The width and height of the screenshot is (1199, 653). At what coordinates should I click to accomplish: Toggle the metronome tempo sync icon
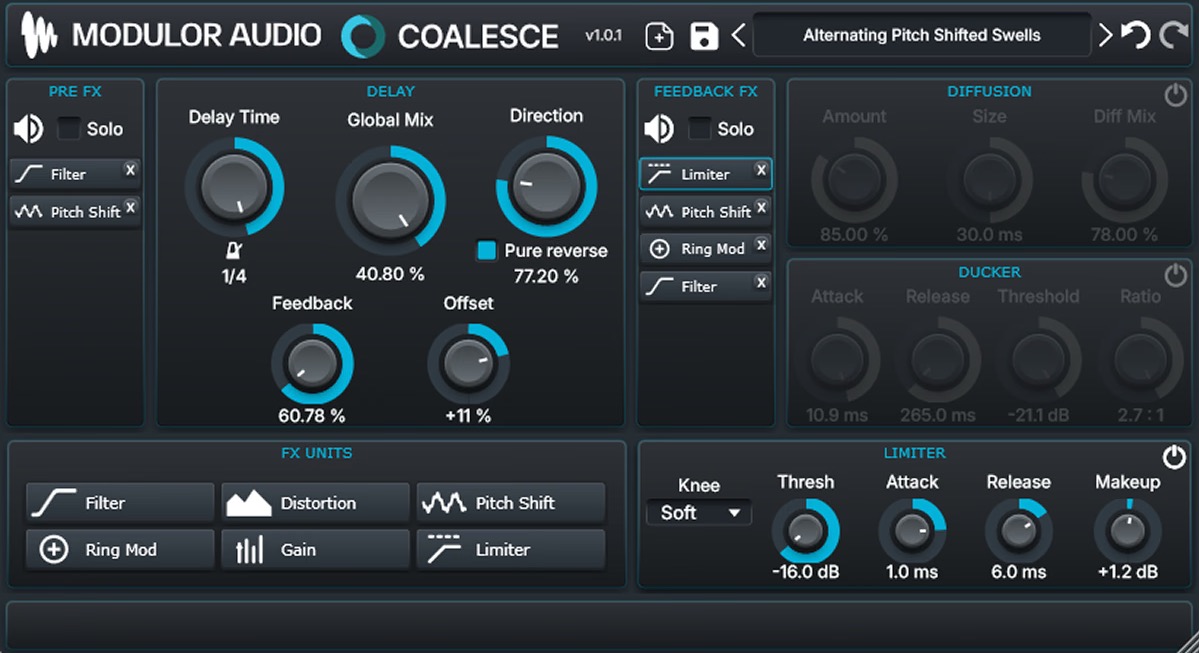click(234, 250)
